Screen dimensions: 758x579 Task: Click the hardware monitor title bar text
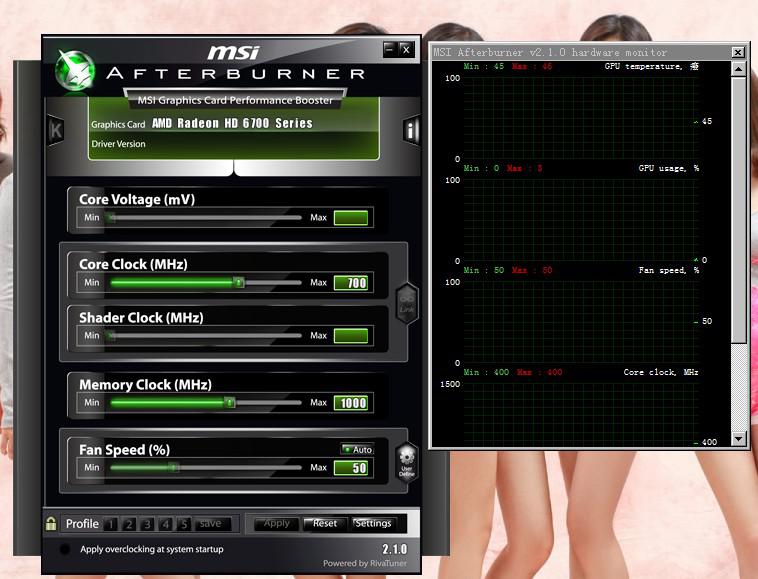pos(550,52)
